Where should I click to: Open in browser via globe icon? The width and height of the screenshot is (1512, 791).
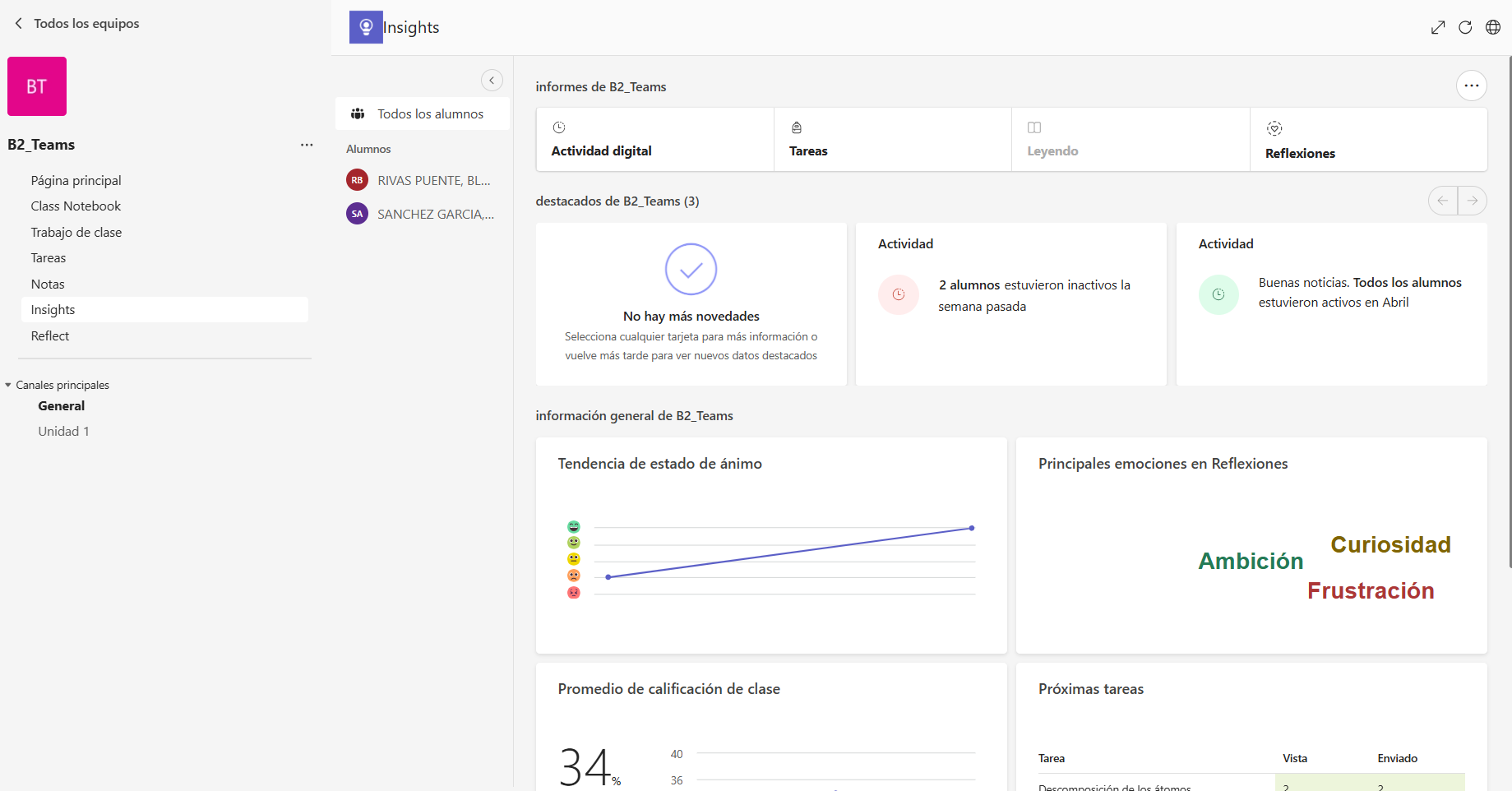coord(1493,27)
